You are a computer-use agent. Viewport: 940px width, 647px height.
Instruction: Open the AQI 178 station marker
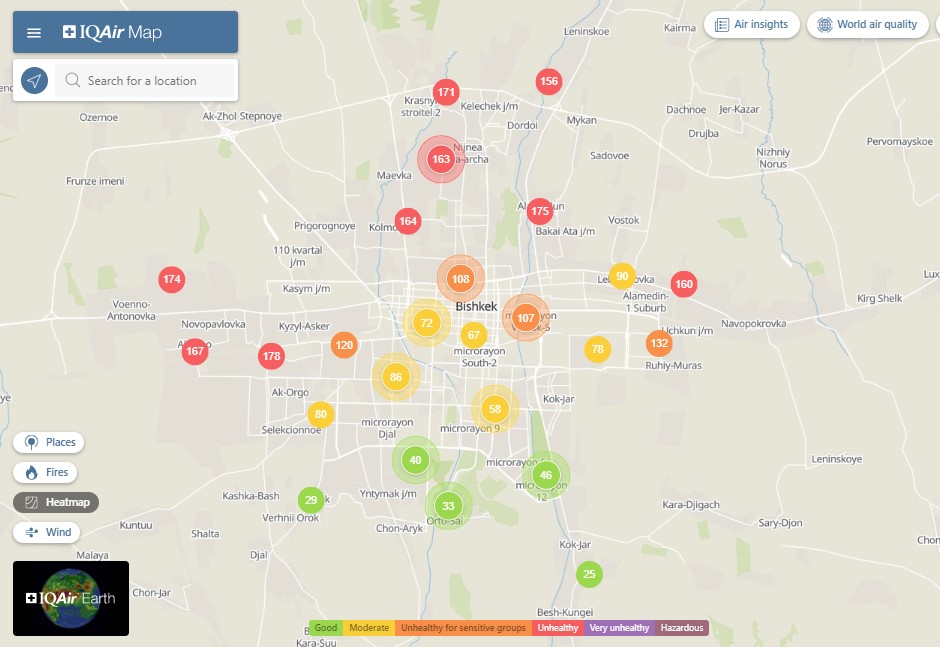coord(271,355)
